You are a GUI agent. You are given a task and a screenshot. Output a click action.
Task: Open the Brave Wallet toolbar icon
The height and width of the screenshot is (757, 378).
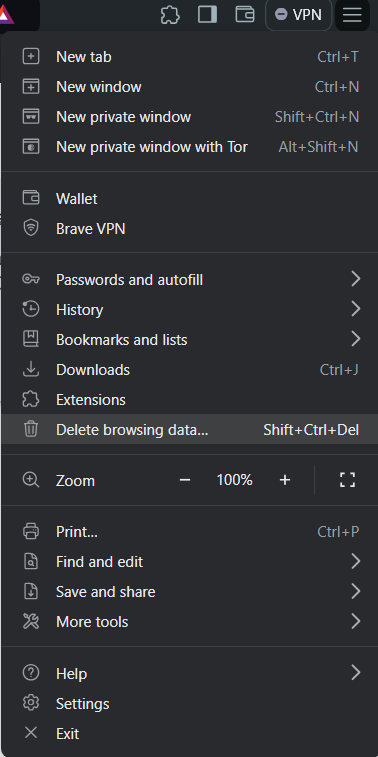click(245, 14)
